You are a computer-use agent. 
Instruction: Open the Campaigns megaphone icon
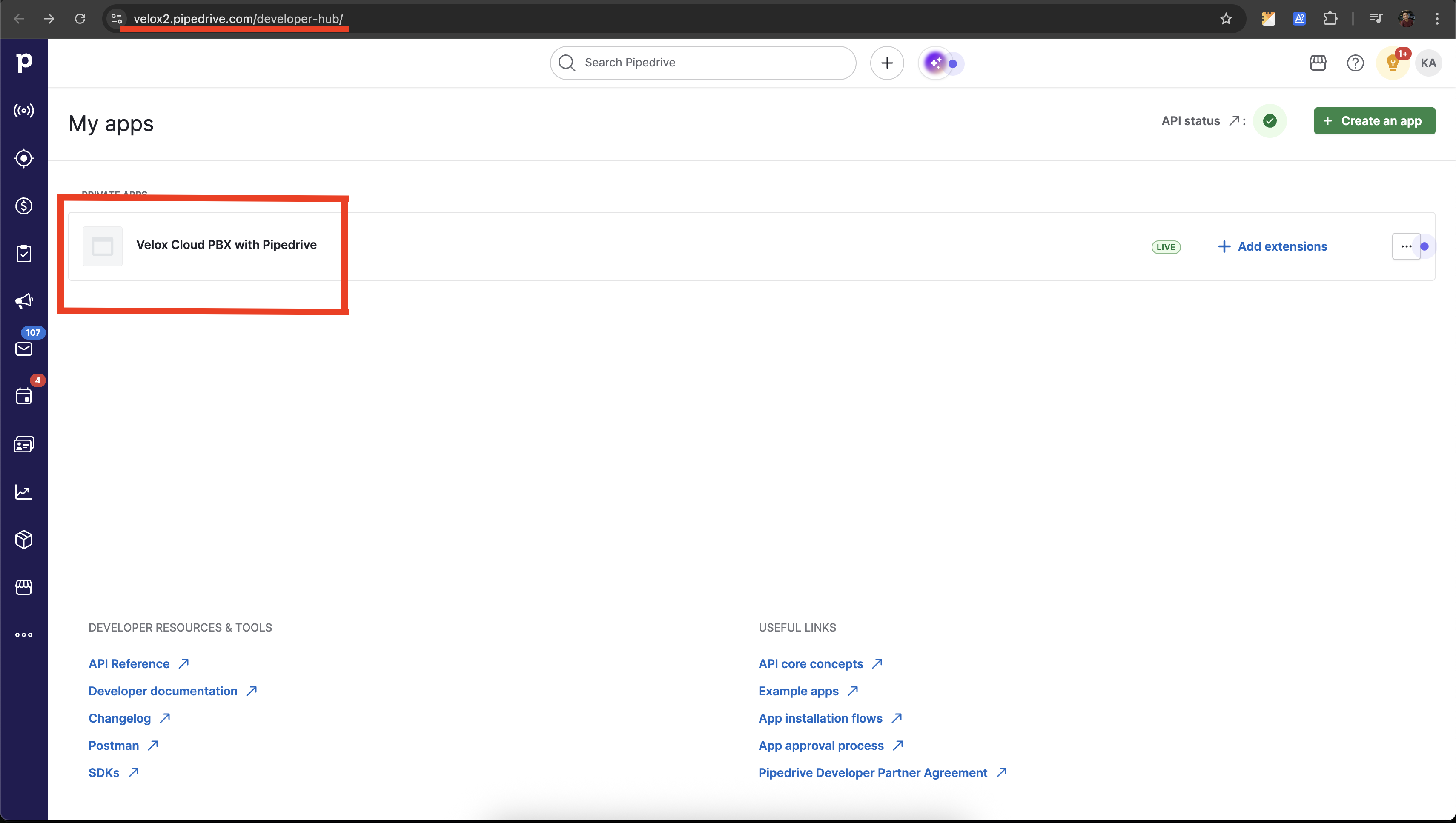pyautogui.click(x=24, y=301)
